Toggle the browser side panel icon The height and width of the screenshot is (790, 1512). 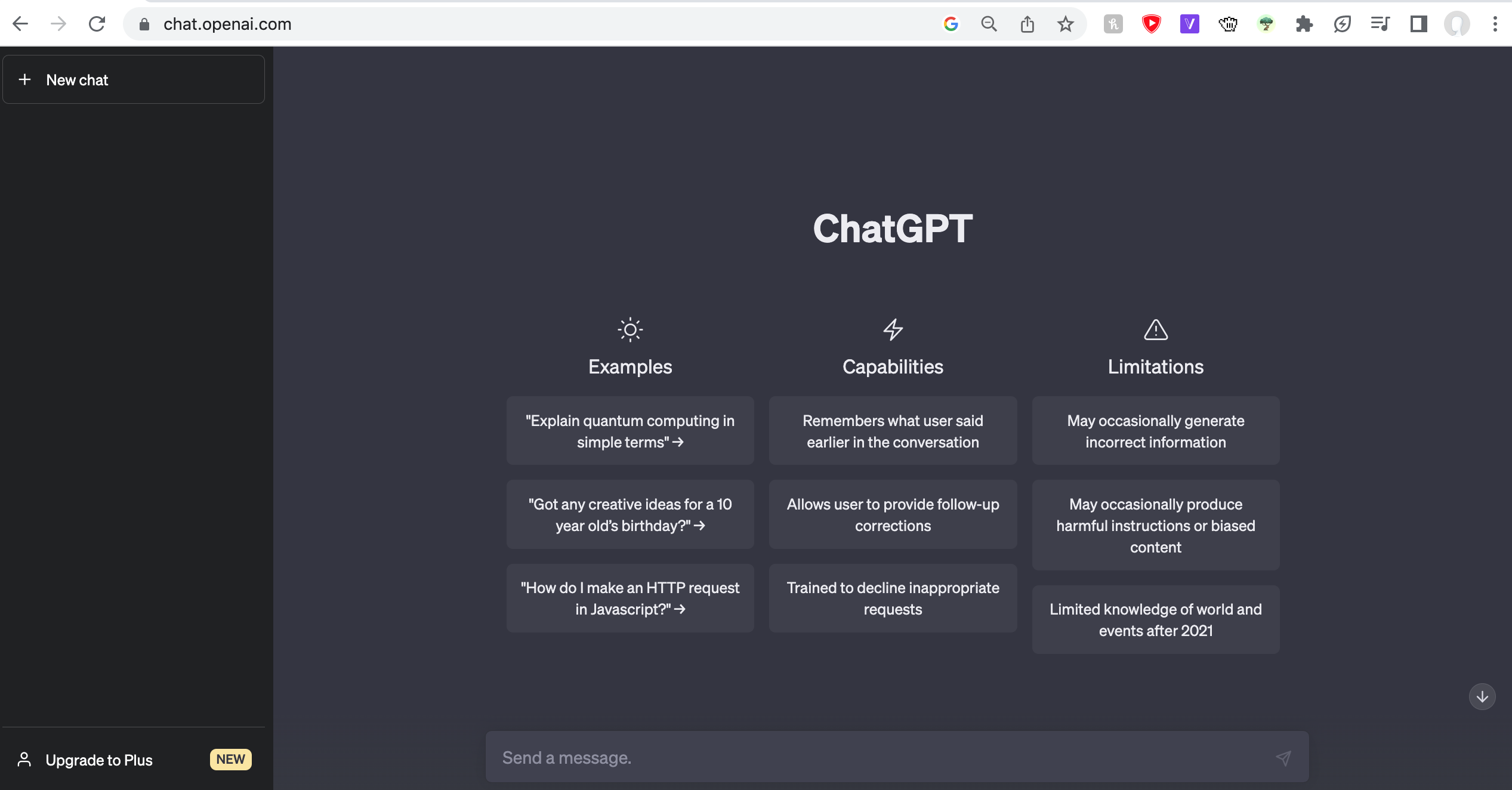click(x=1418, y=24)
